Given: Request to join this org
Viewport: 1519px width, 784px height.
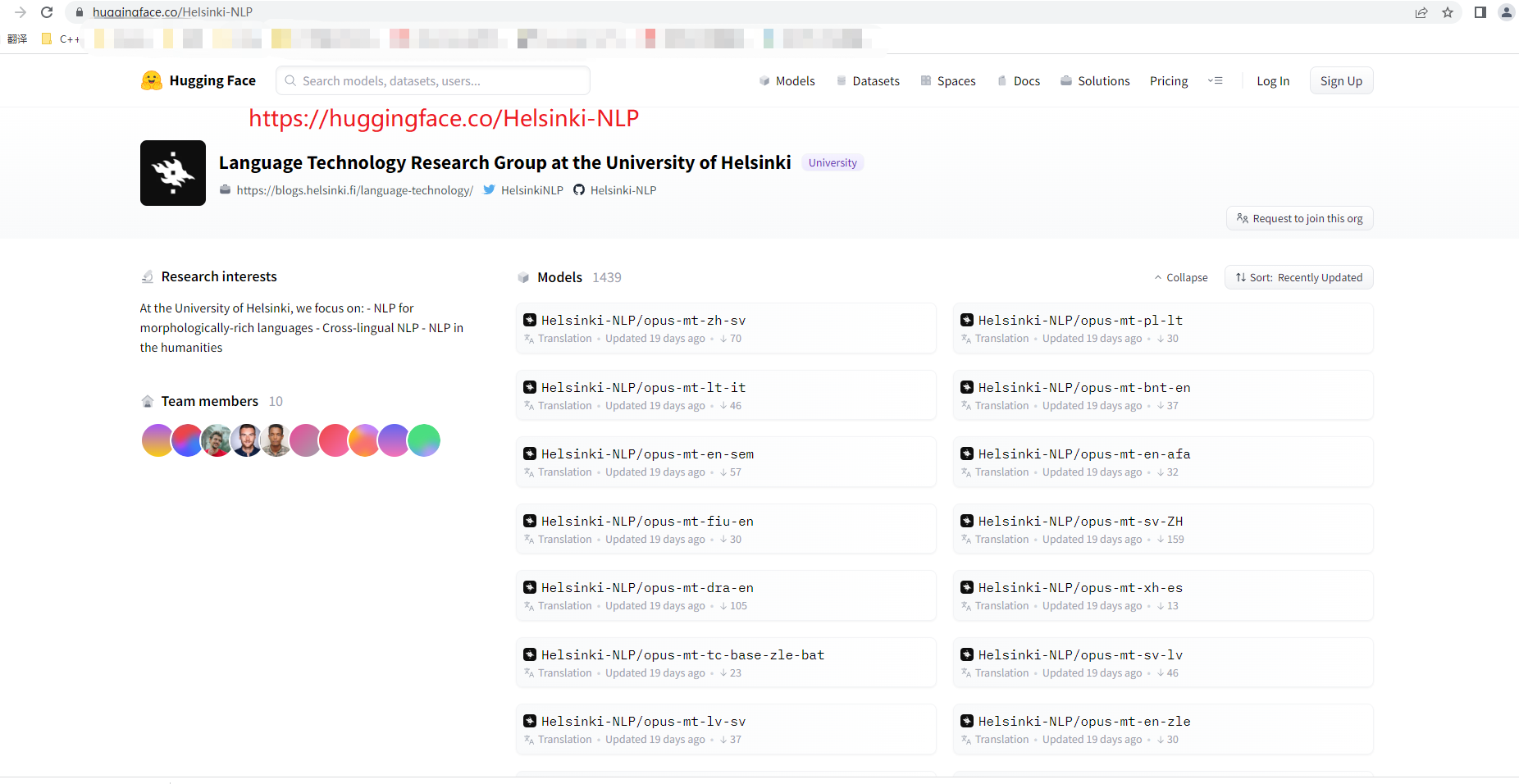Looking at the screenshot, I should (1299, 218).
